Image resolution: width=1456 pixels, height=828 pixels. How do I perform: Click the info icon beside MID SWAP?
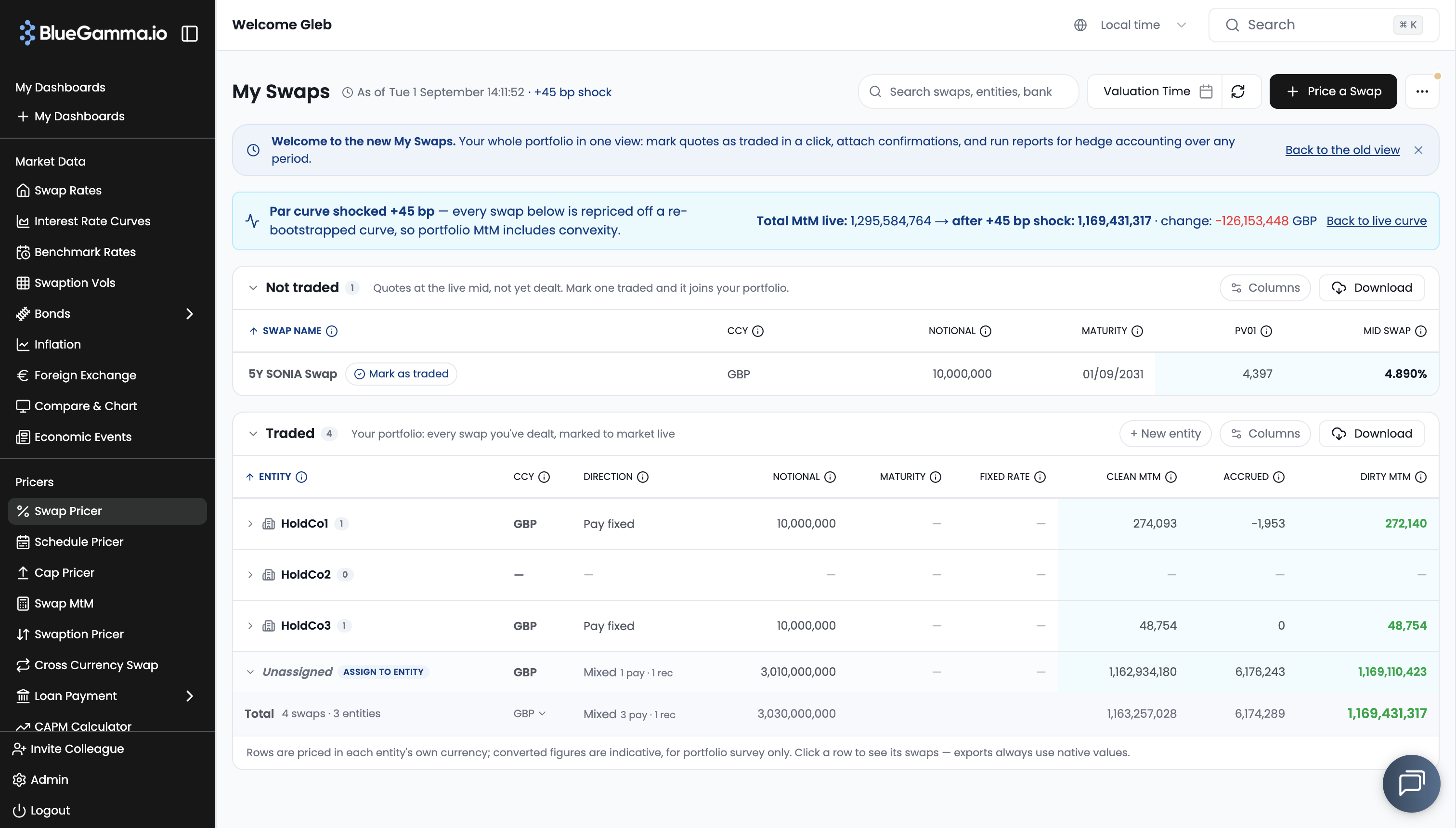pyautogui.click(x=1421, y=331)
